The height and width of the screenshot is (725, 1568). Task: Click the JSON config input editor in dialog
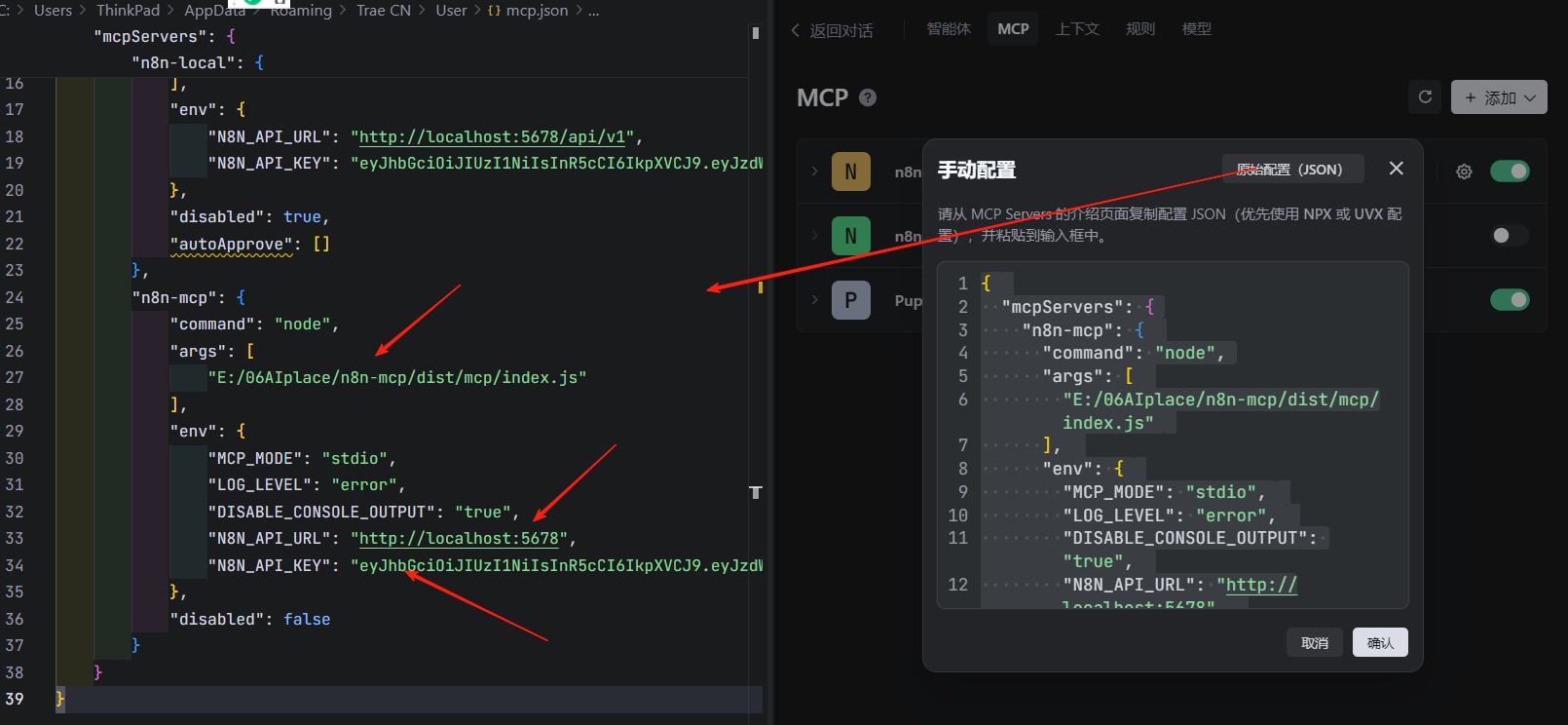[1173, 436]
